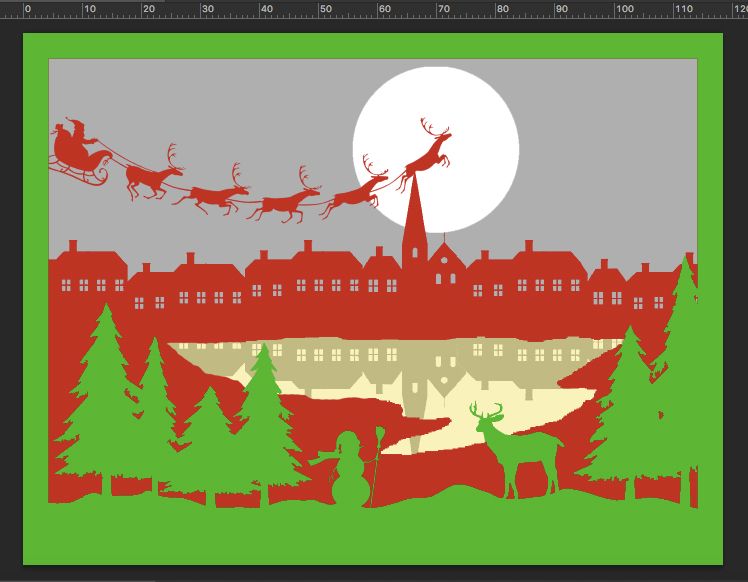748x582 pixels.
Task: Click Santa's sleigh silhouette
Action: tap(80, 152)
